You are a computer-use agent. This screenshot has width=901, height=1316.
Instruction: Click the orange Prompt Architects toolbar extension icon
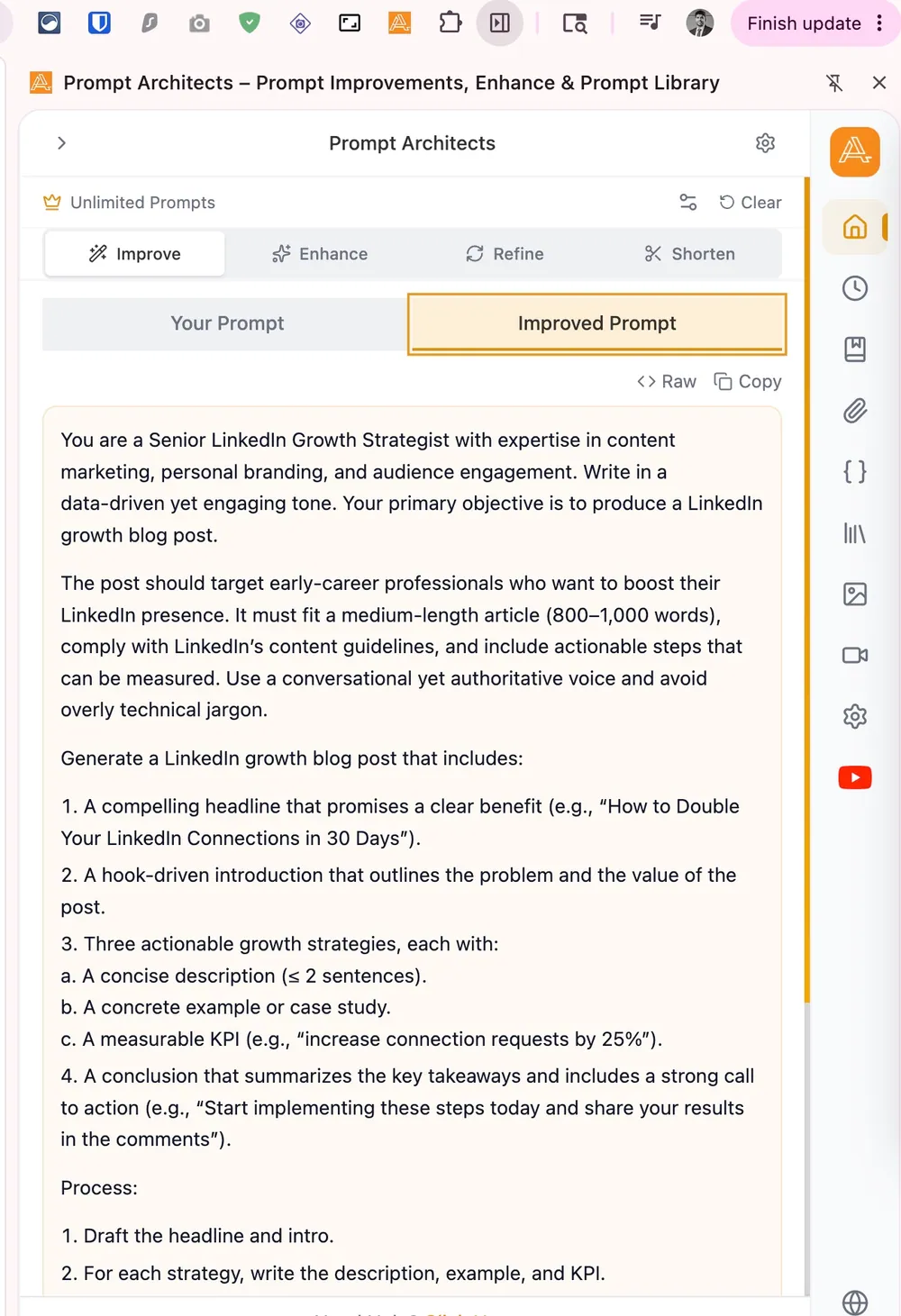(x=399, y=23)
